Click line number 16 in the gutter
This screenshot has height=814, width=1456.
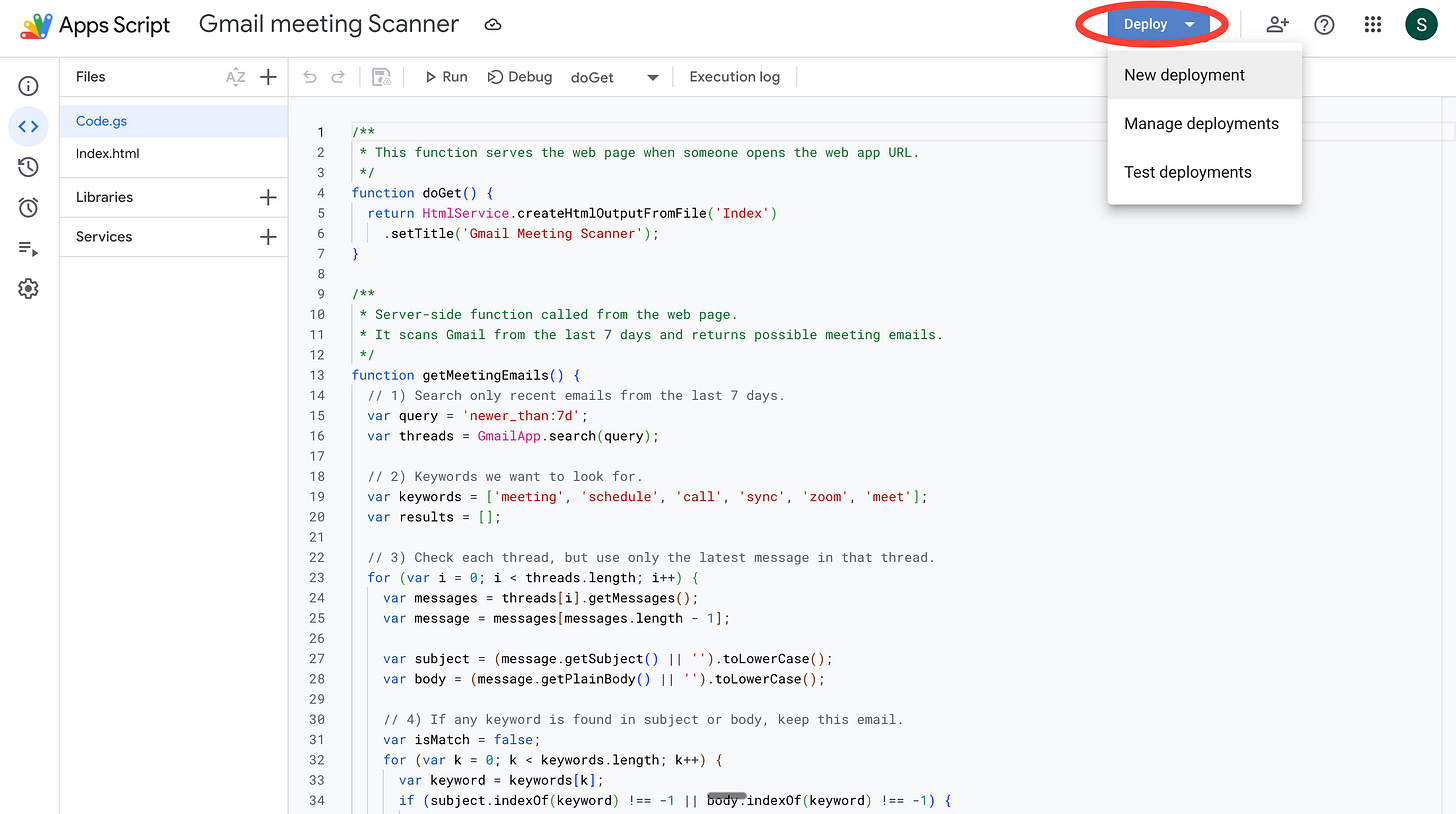pos(317,436)
